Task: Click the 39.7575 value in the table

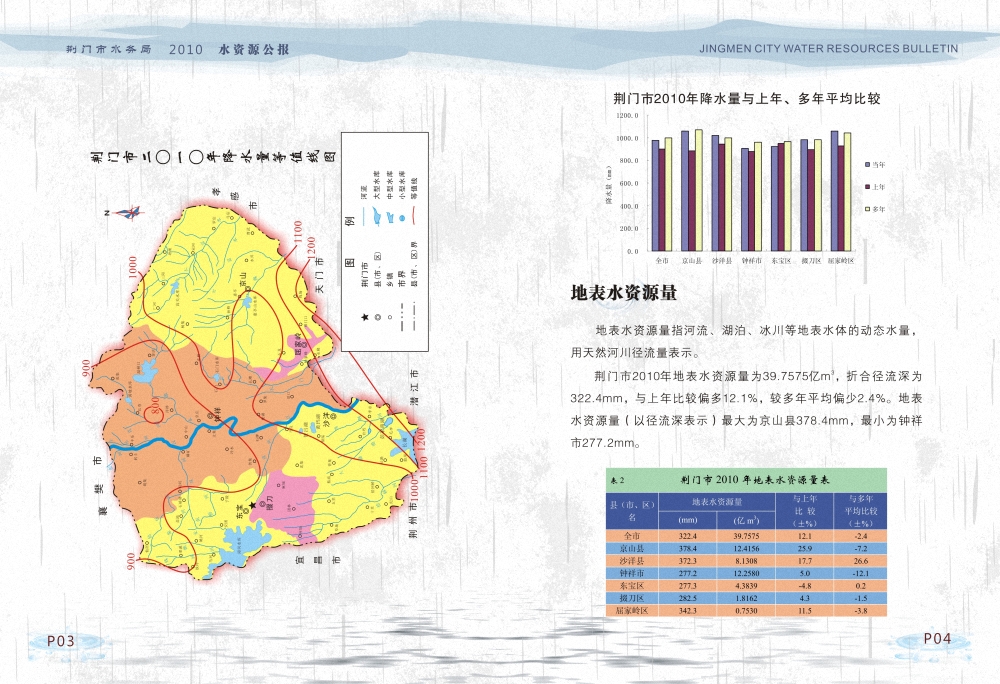Action: click(746, 537)
